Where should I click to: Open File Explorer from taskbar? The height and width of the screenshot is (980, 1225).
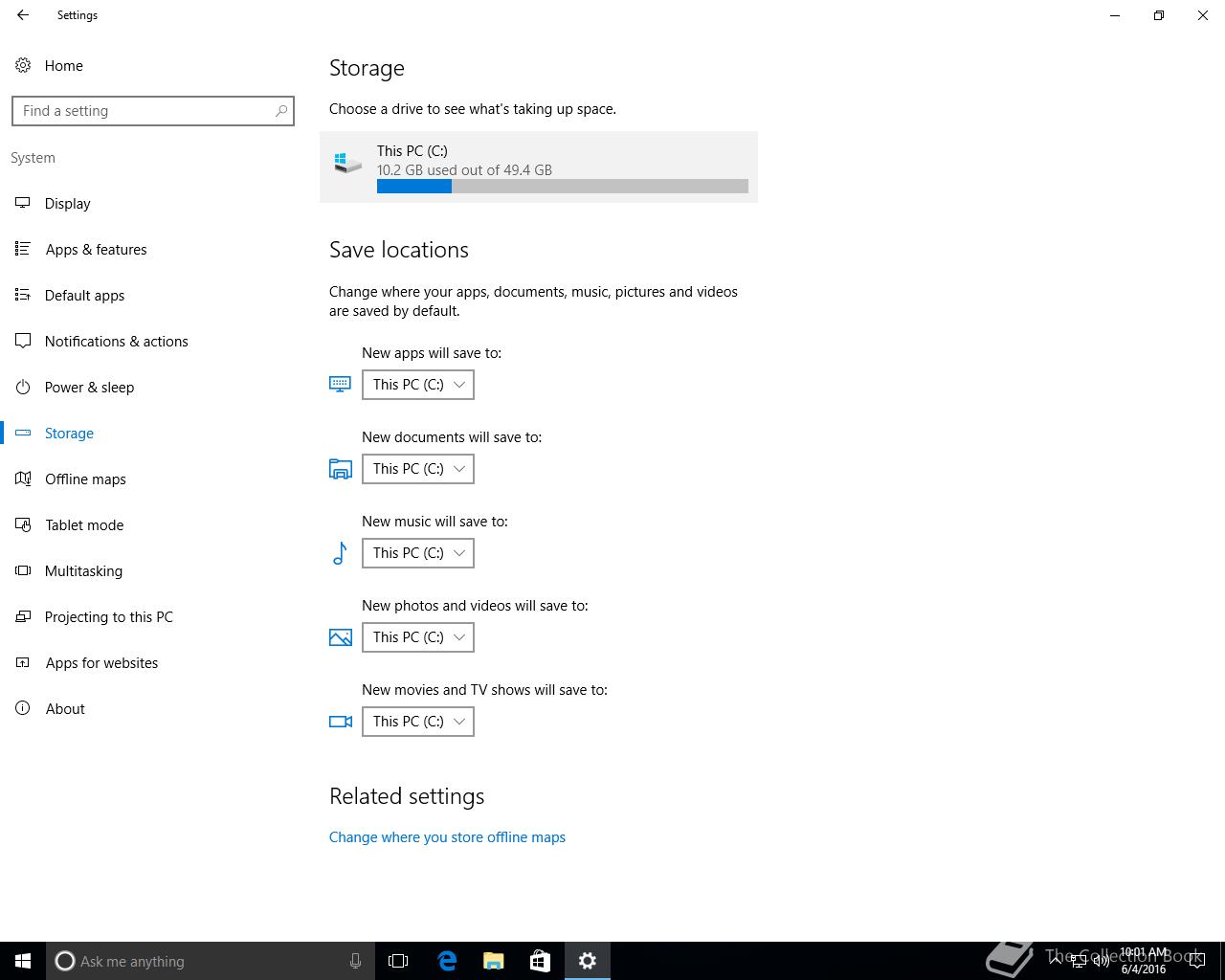494,961
